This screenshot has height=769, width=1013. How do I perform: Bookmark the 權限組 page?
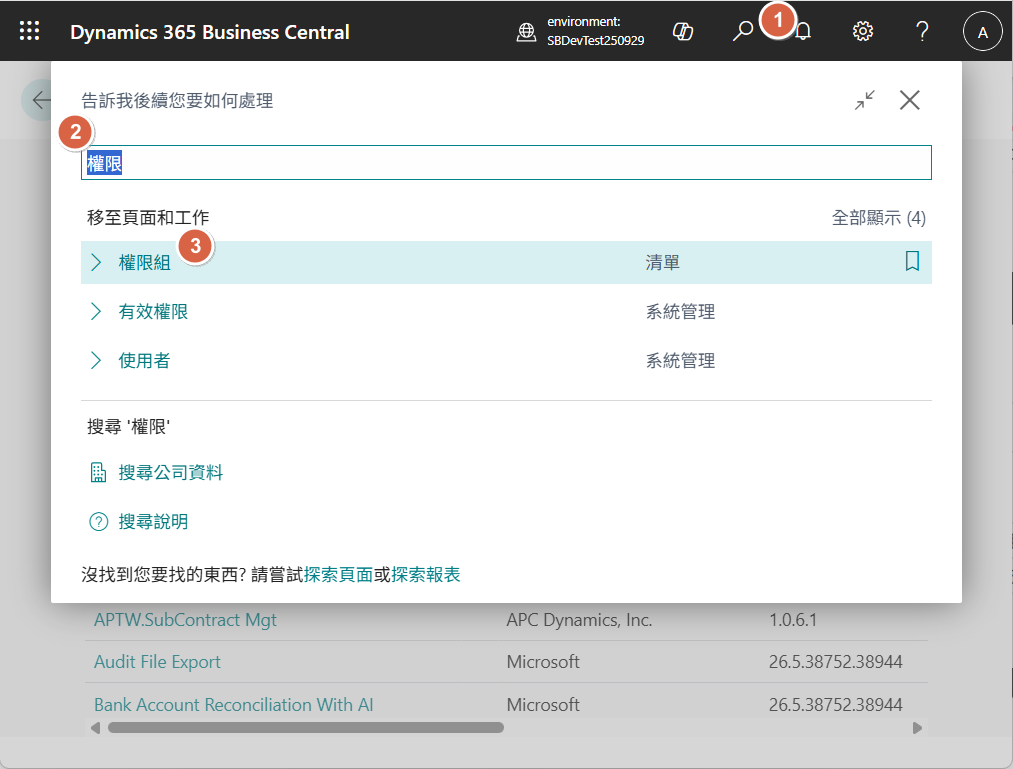pyautogui.click(x=912, y=262)
